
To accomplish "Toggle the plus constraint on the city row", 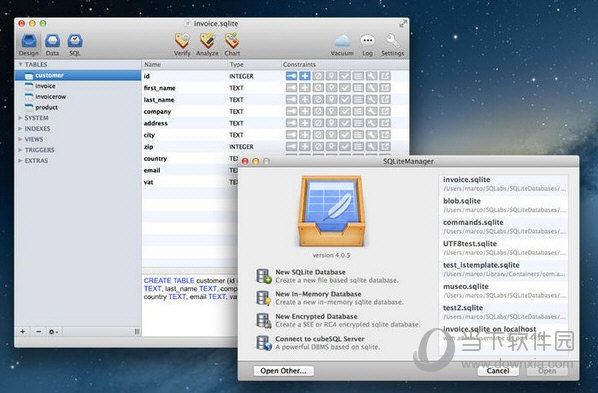I will pyautogui.click(x=305, y=135).
